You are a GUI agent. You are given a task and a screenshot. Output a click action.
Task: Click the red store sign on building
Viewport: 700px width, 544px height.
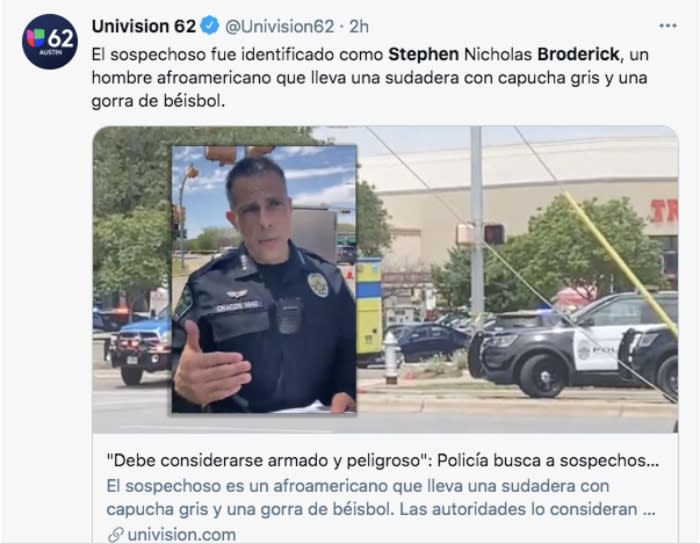664,211
